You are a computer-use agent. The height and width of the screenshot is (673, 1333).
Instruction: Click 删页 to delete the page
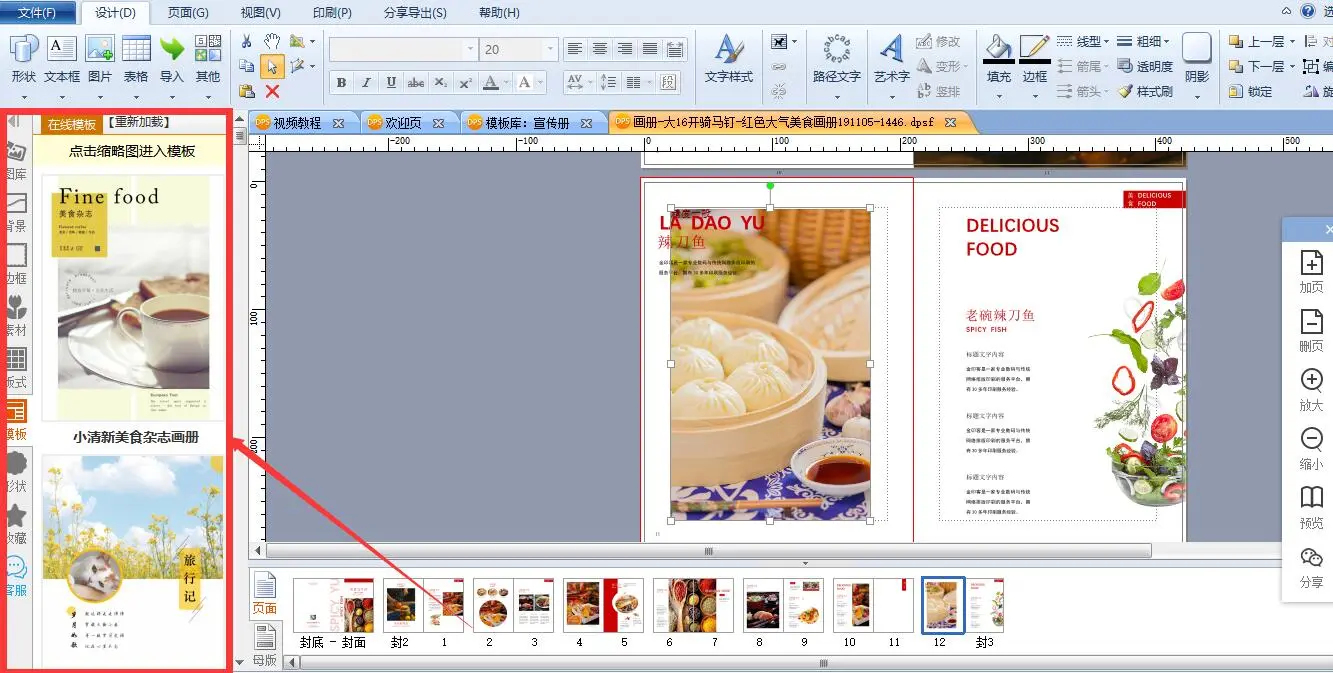(1311, 331)
